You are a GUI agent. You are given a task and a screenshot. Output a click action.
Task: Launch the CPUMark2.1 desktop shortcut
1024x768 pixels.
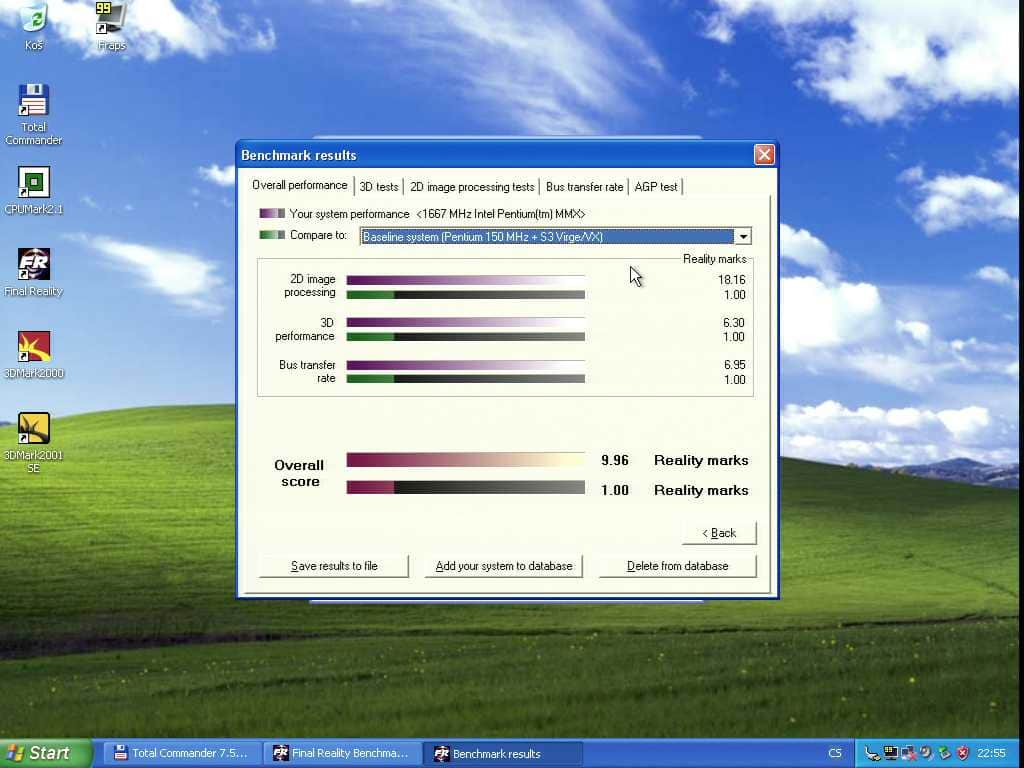[x=34, y=190]
